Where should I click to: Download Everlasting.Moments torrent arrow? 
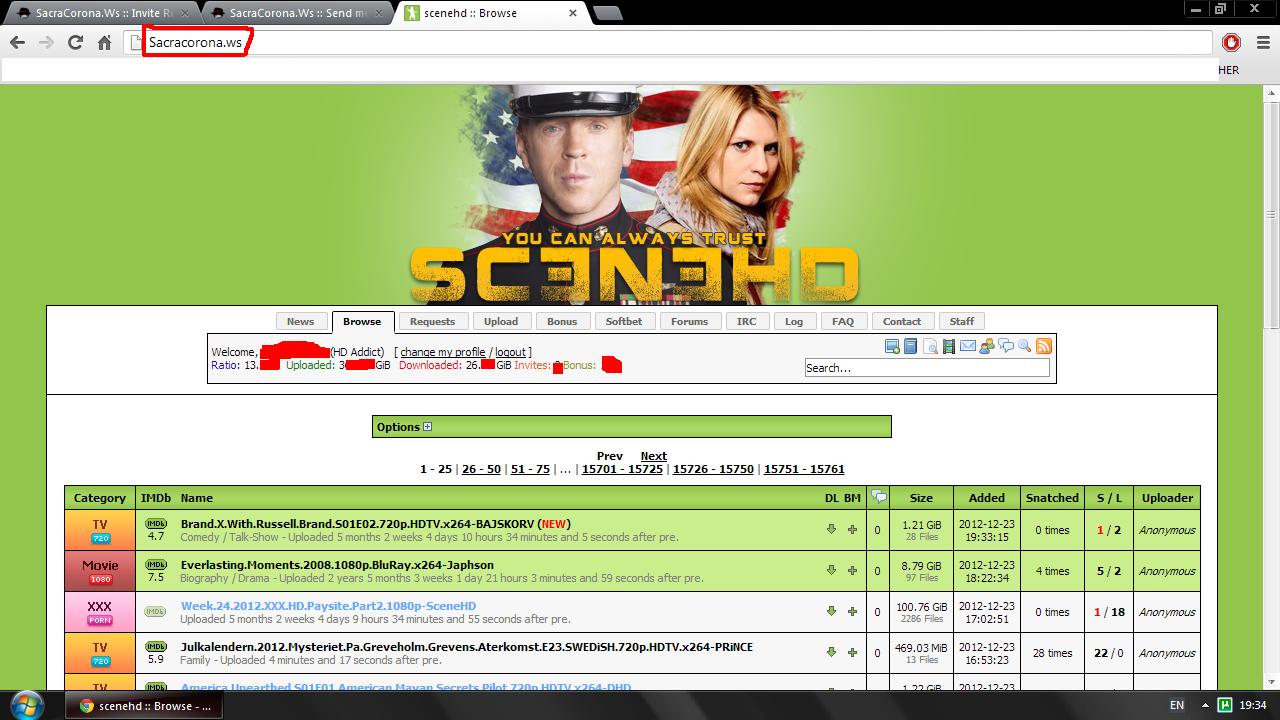(831, 570)
